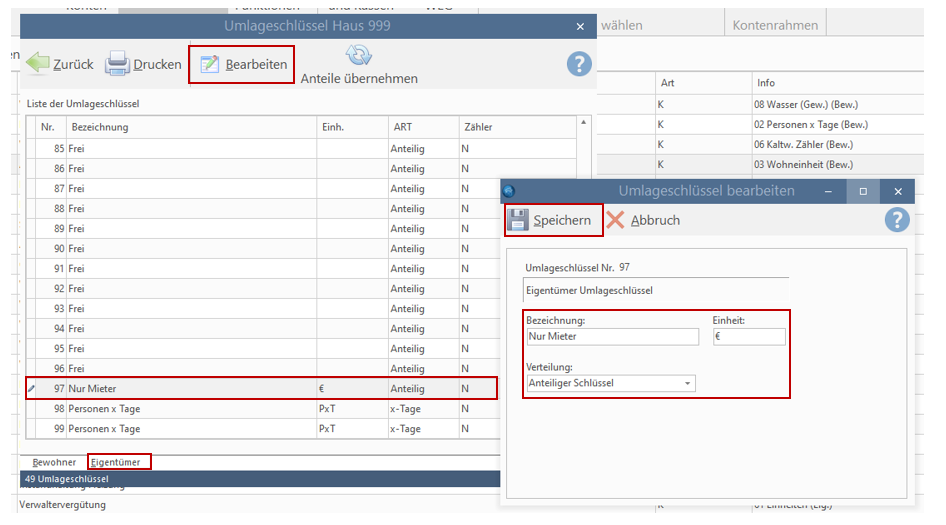Sort by the ART column header
Image resolution: width=946 pixels, height=525 pixels.
422,127
